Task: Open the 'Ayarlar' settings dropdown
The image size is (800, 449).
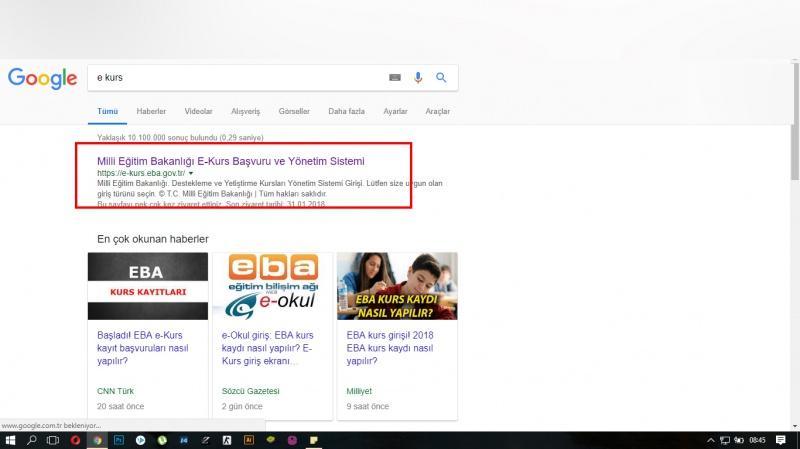Action: [x=395, y=111]
